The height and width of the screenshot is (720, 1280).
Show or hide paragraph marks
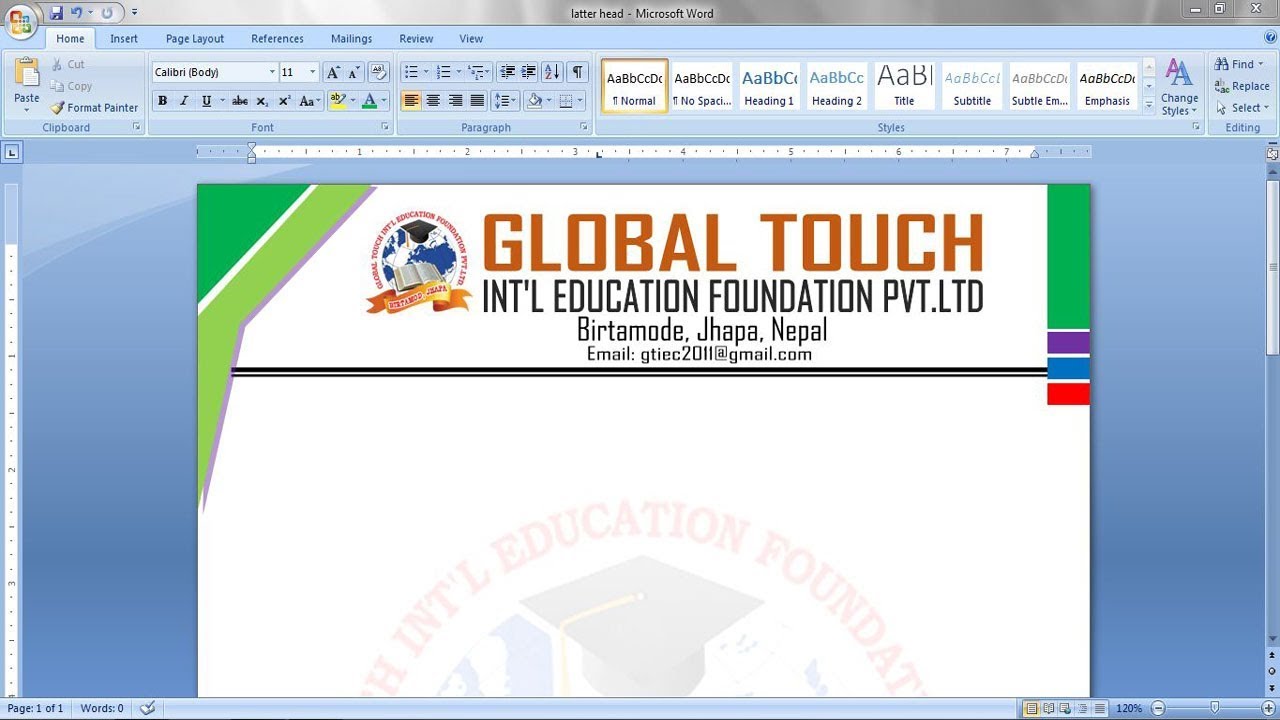click(x=578, y=72)
